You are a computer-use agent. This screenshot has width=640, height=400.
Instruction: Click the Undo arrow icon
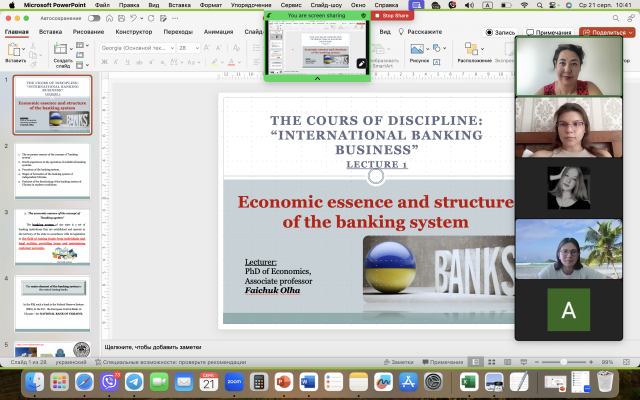(x=133, y=18)
